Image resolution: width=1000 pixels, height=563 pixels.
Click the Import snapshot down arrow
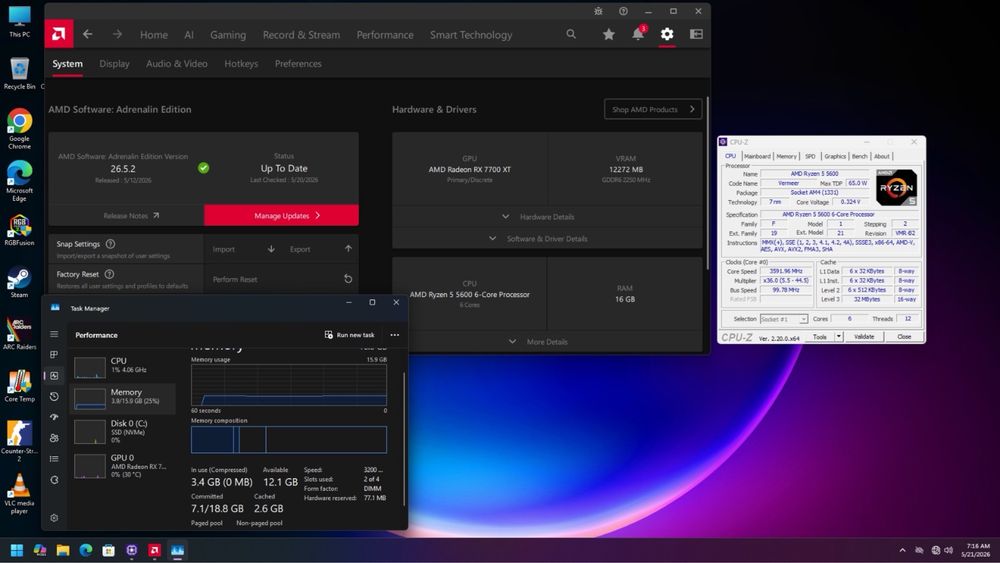click(x=271, y=249)
